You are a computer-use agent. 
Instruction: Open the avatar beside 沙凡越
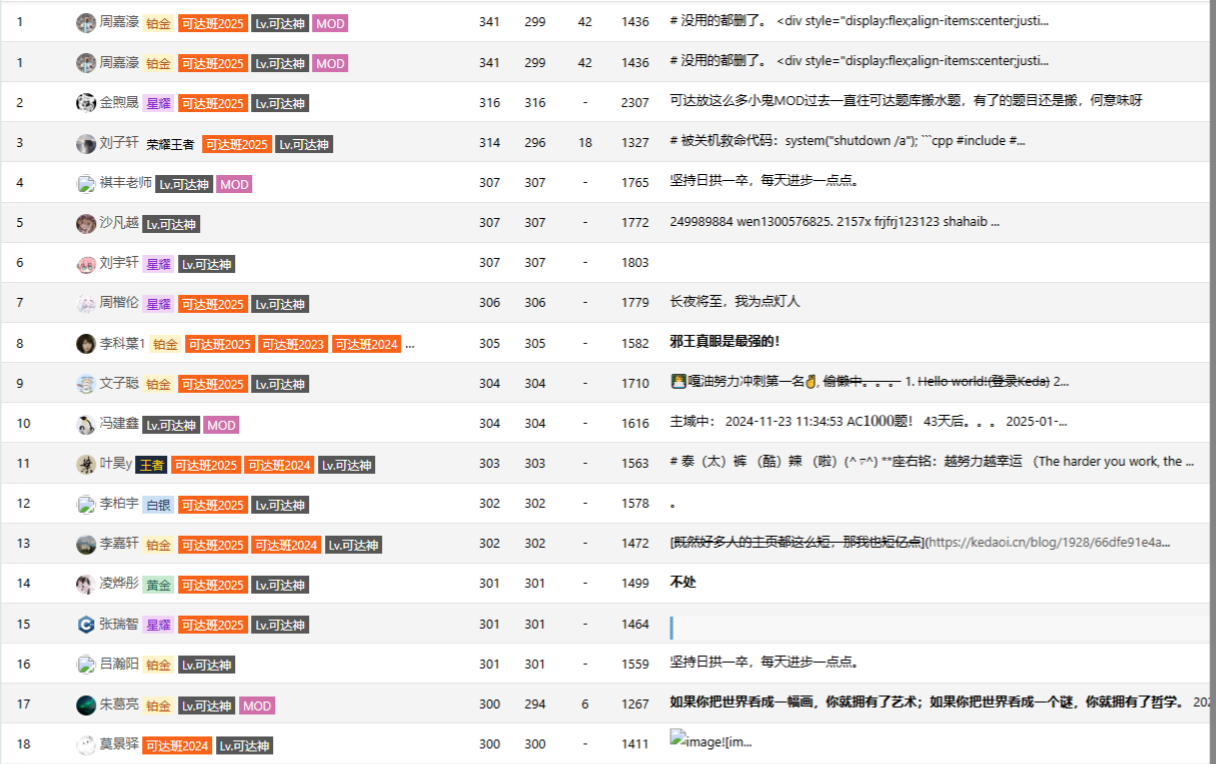coord(86,224)
